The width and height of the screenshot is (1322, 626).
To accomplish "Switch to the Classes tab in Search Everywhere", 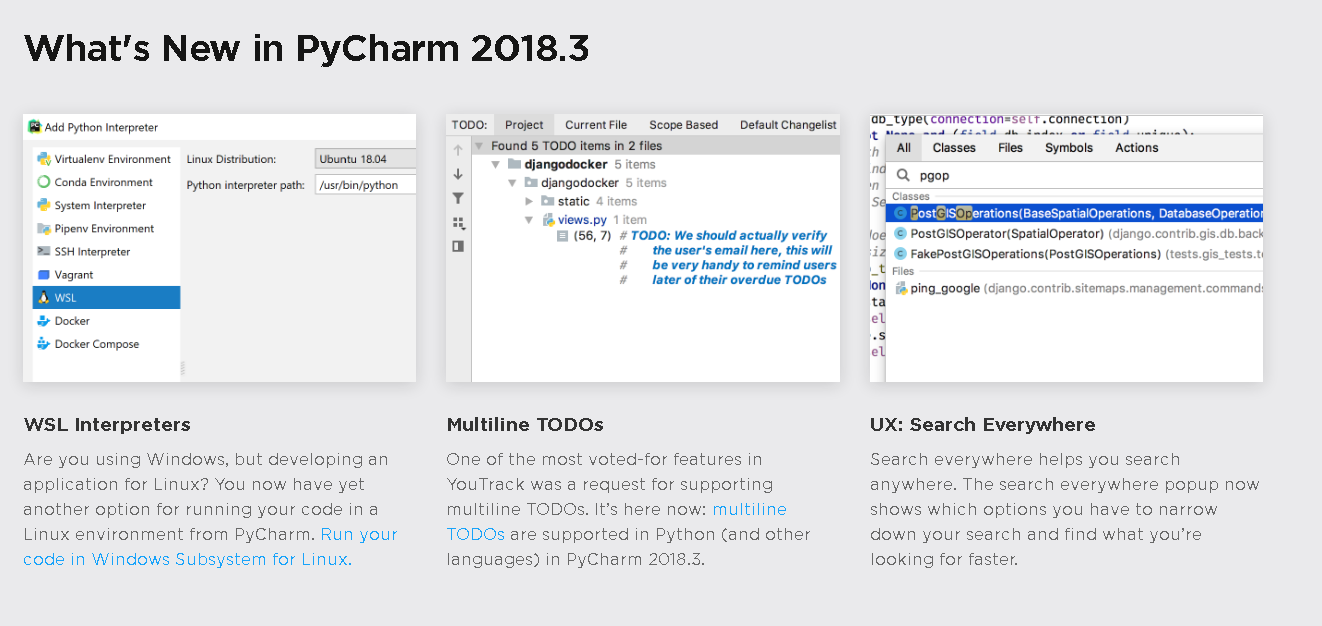I will click(x=953, y=147).
